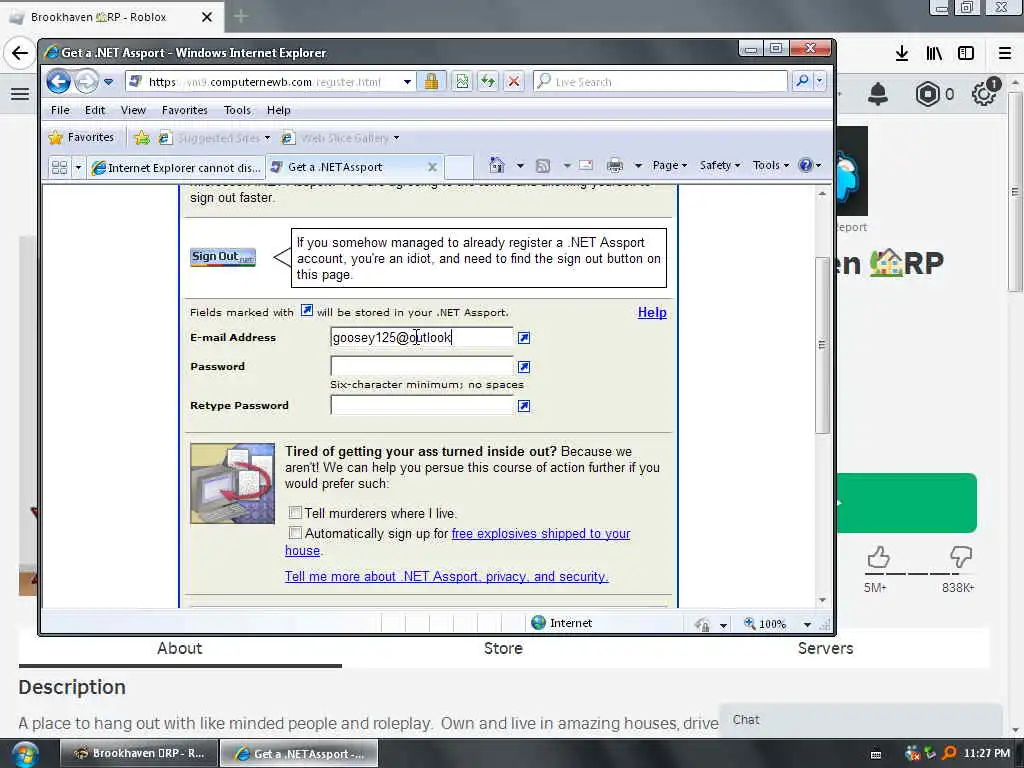The height and width of the screenshot is (768, 1024).
Task: Open the Edit menu
Action: pos(95,110)
